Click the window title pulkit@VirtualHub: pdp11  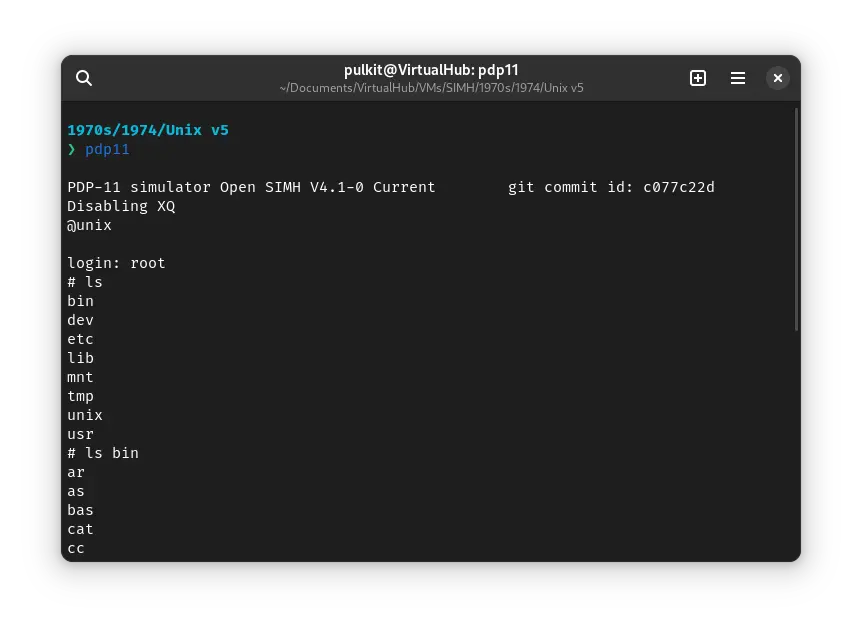tap(431, 70)
